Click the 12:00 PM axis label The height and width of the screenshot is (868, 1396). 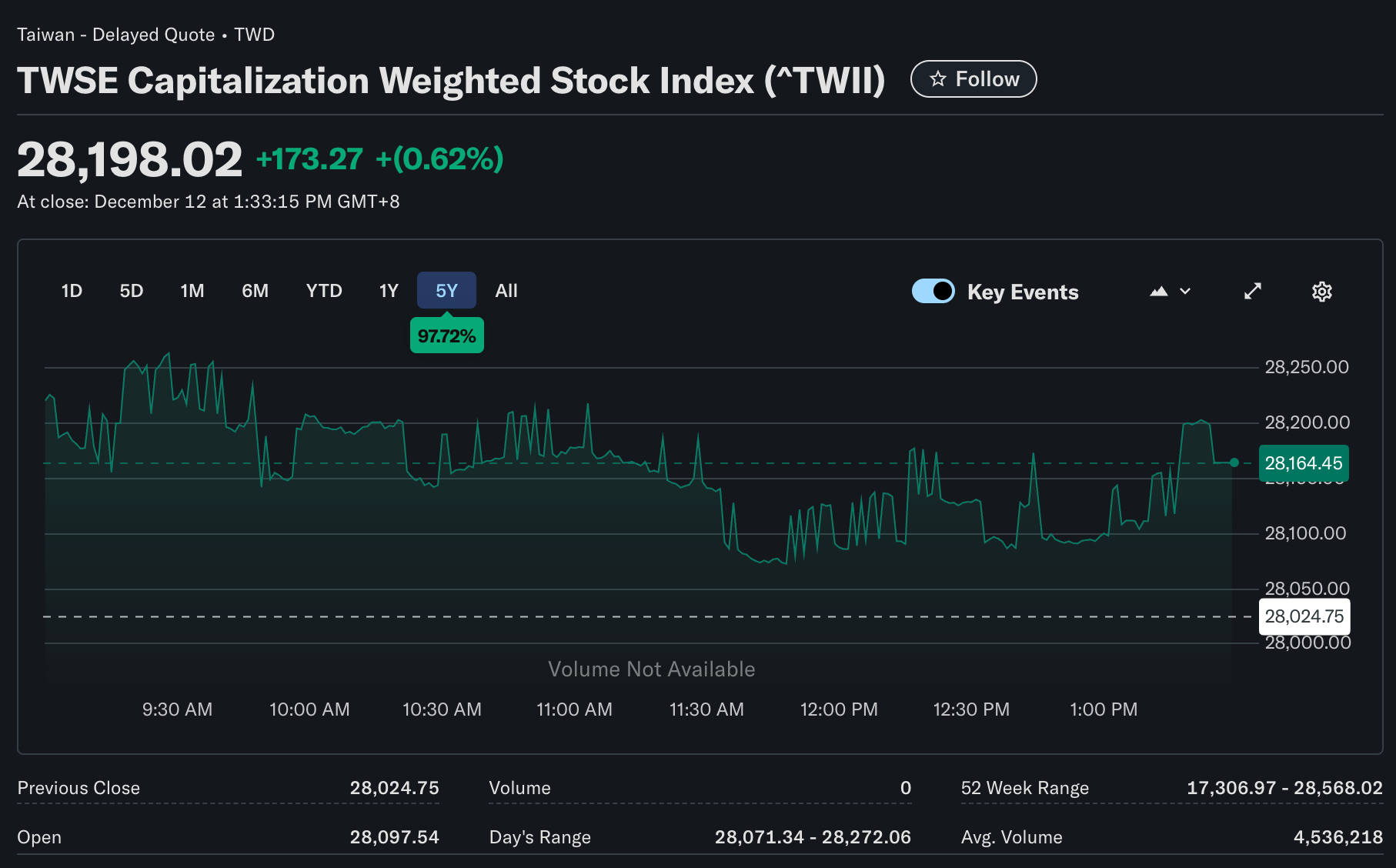(839, 709)
